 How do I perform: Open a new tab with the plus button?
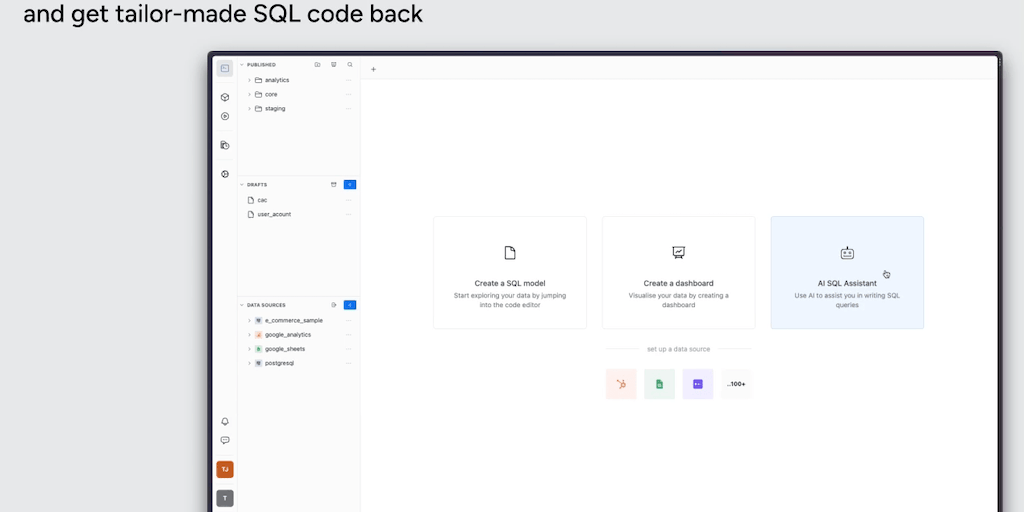(x=373, y=70)
